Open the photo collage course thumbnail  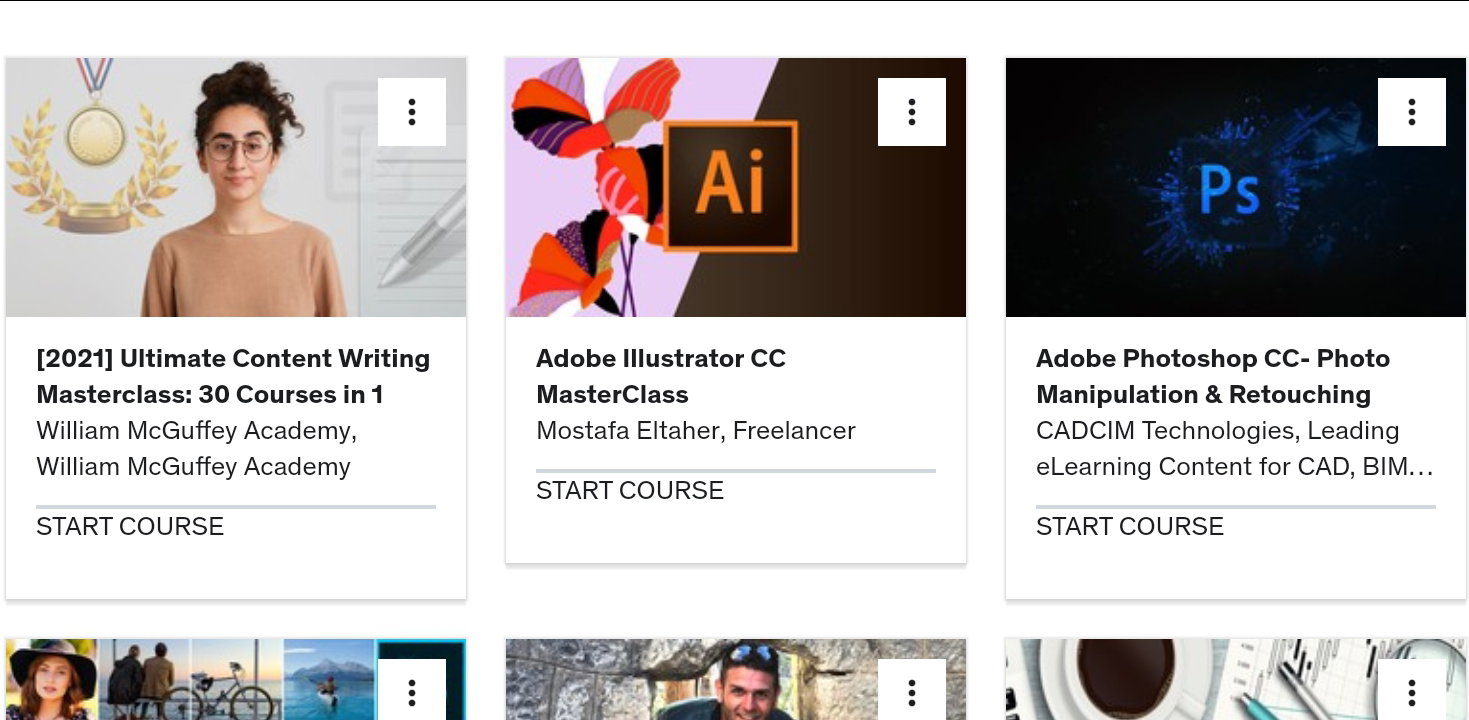pos(236,680)
